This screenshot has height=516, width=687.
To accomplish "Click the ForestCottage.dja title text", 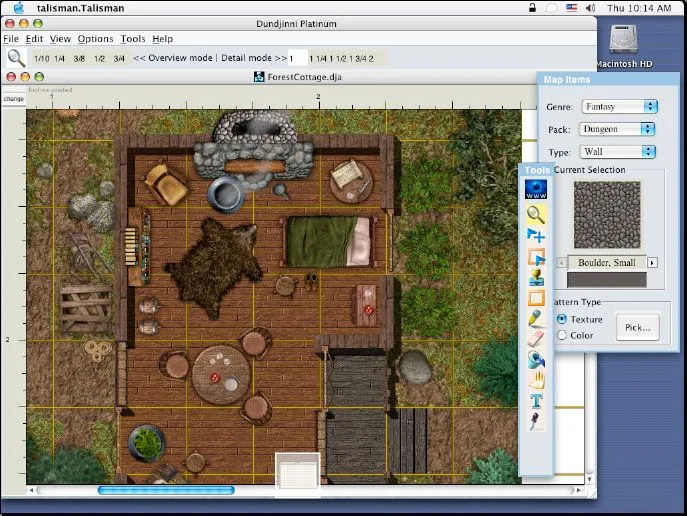I will point(305,77).
